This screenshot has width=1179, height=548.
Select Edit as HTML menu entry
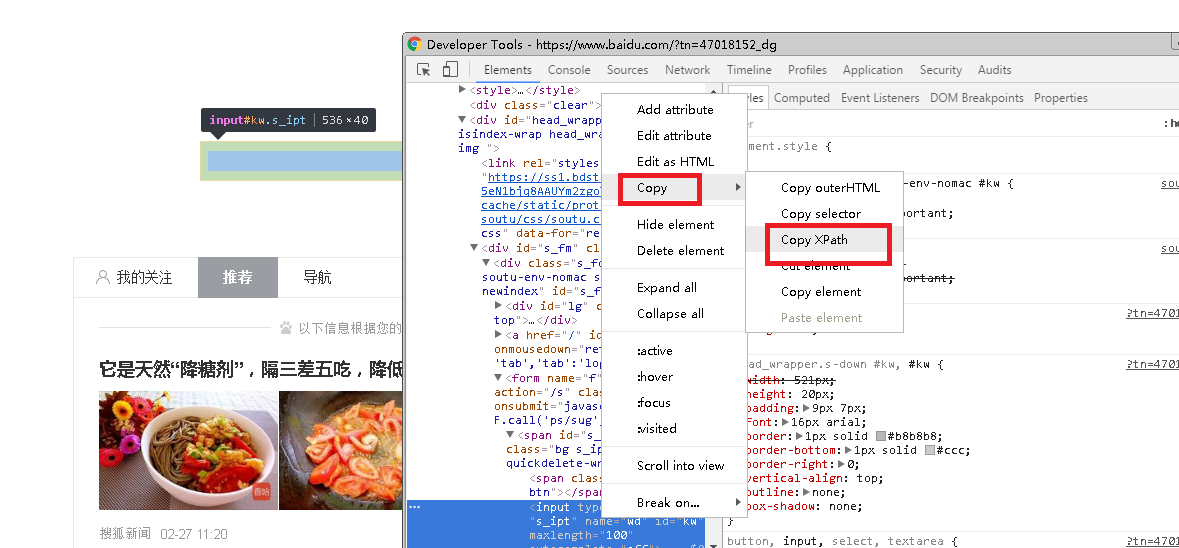click(x=674, y=162)
